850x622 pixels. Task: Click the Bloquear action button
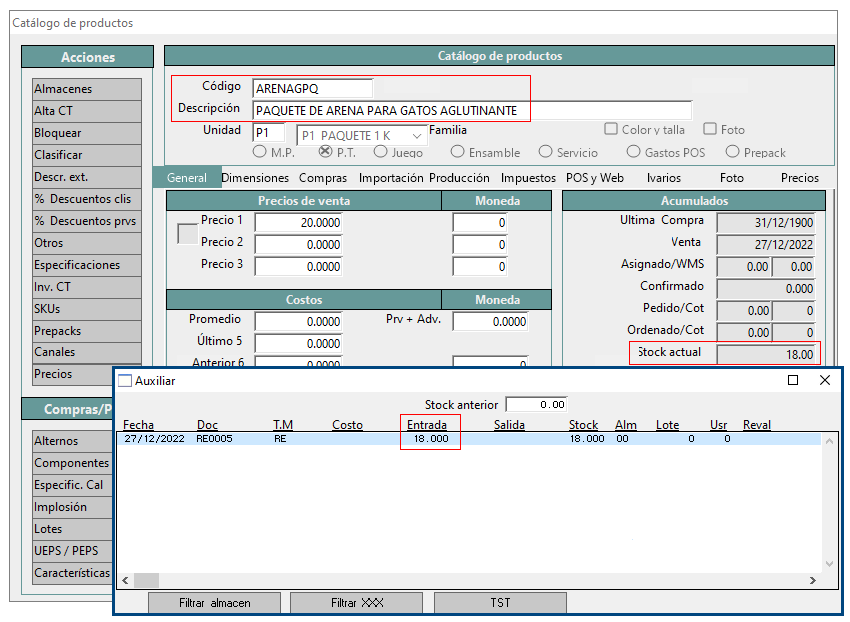click(x=87, y=133)
